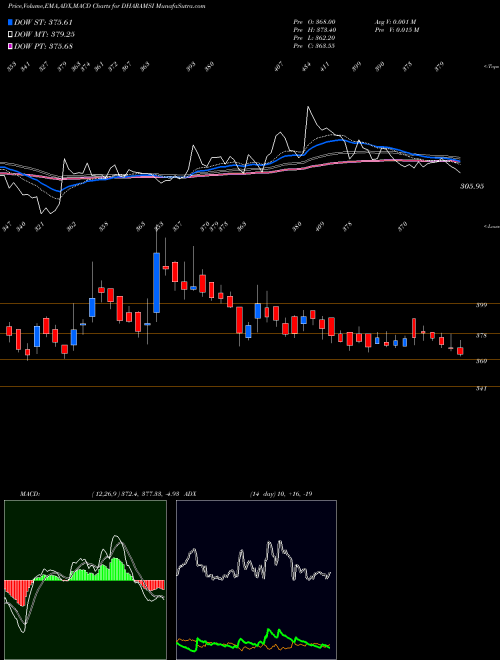This screenshot has width=500, height=660.
Task: Click the 341 level label beside the bottom orange line
Action: 481,389
